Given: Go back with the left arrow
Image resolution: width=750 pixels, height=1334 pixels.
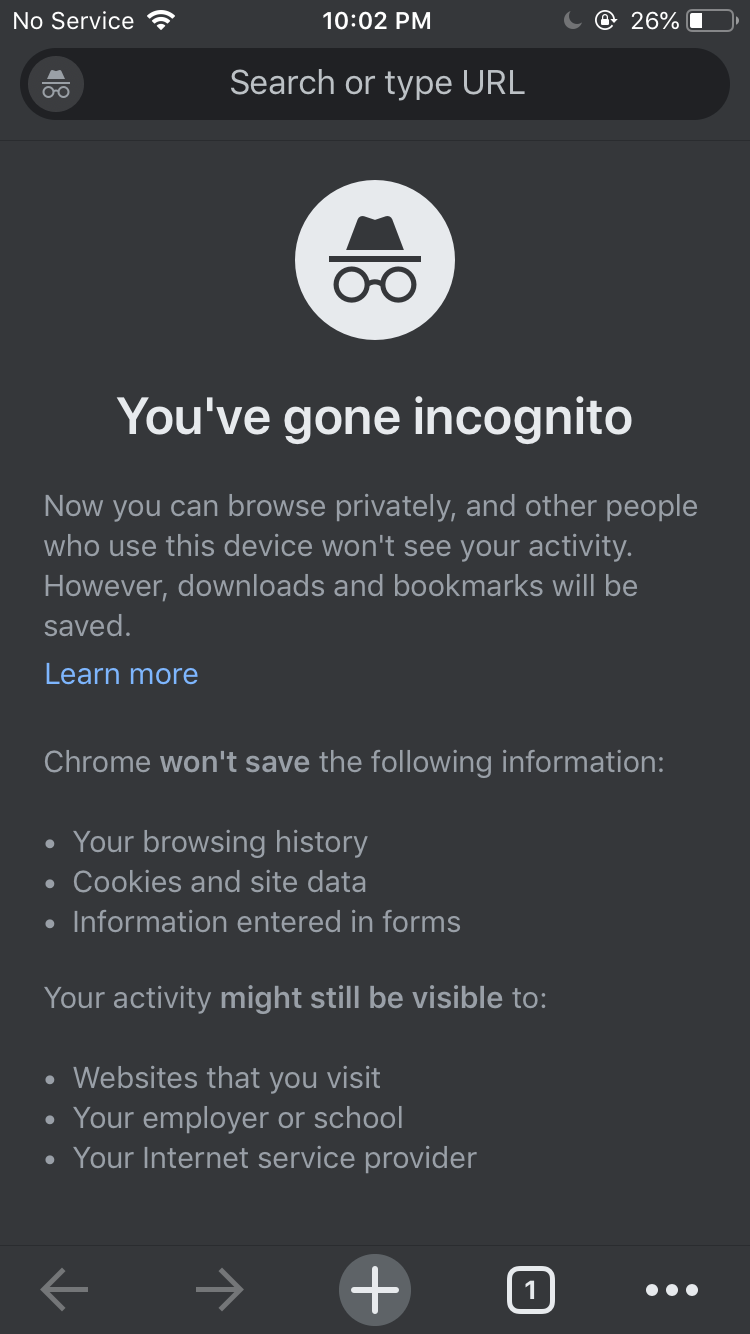Looking at the screenshot, I should [x=64, y=1290].
